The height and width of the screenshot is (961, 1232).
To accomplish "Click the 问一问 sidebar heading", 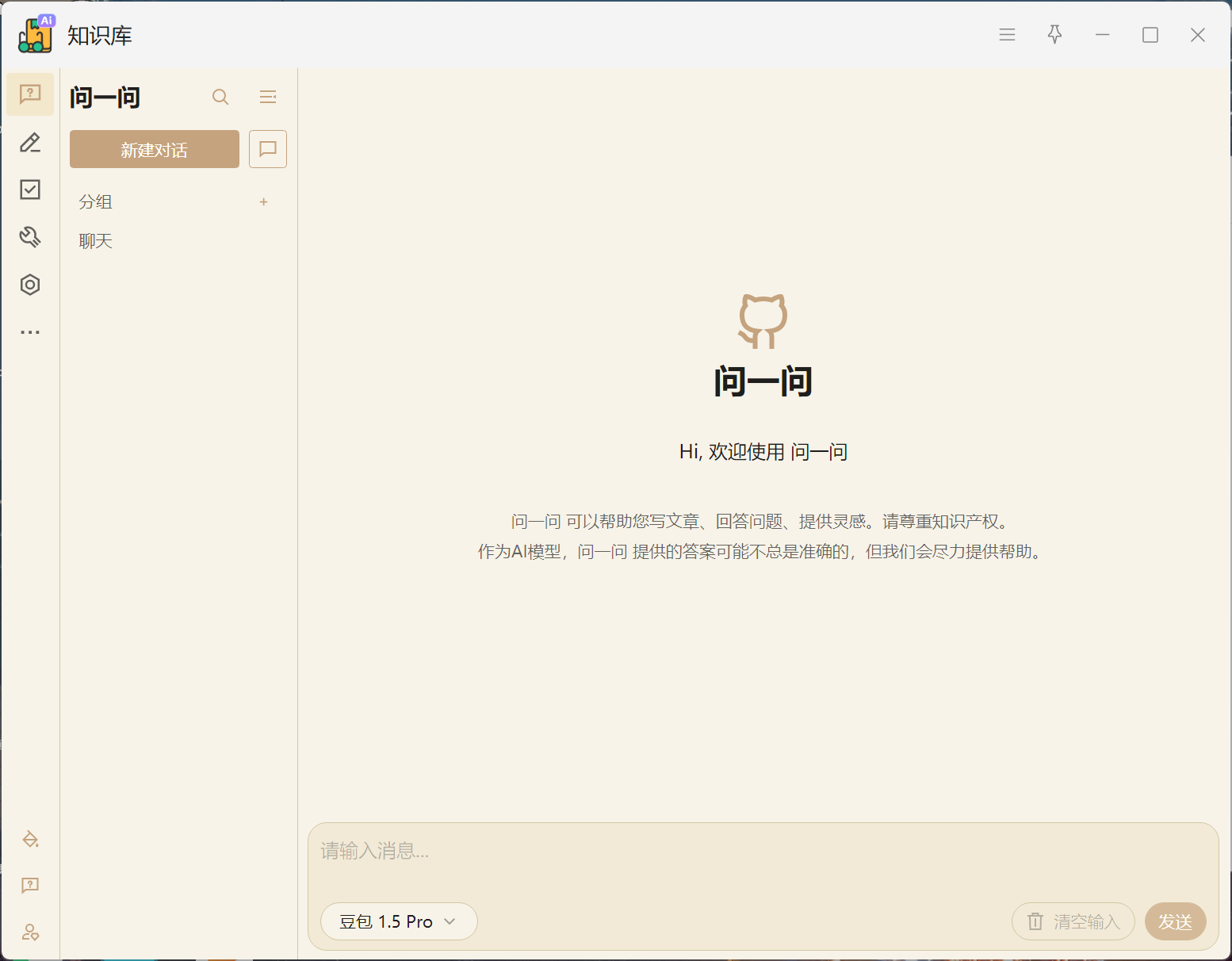I will [x=105, y=98].
